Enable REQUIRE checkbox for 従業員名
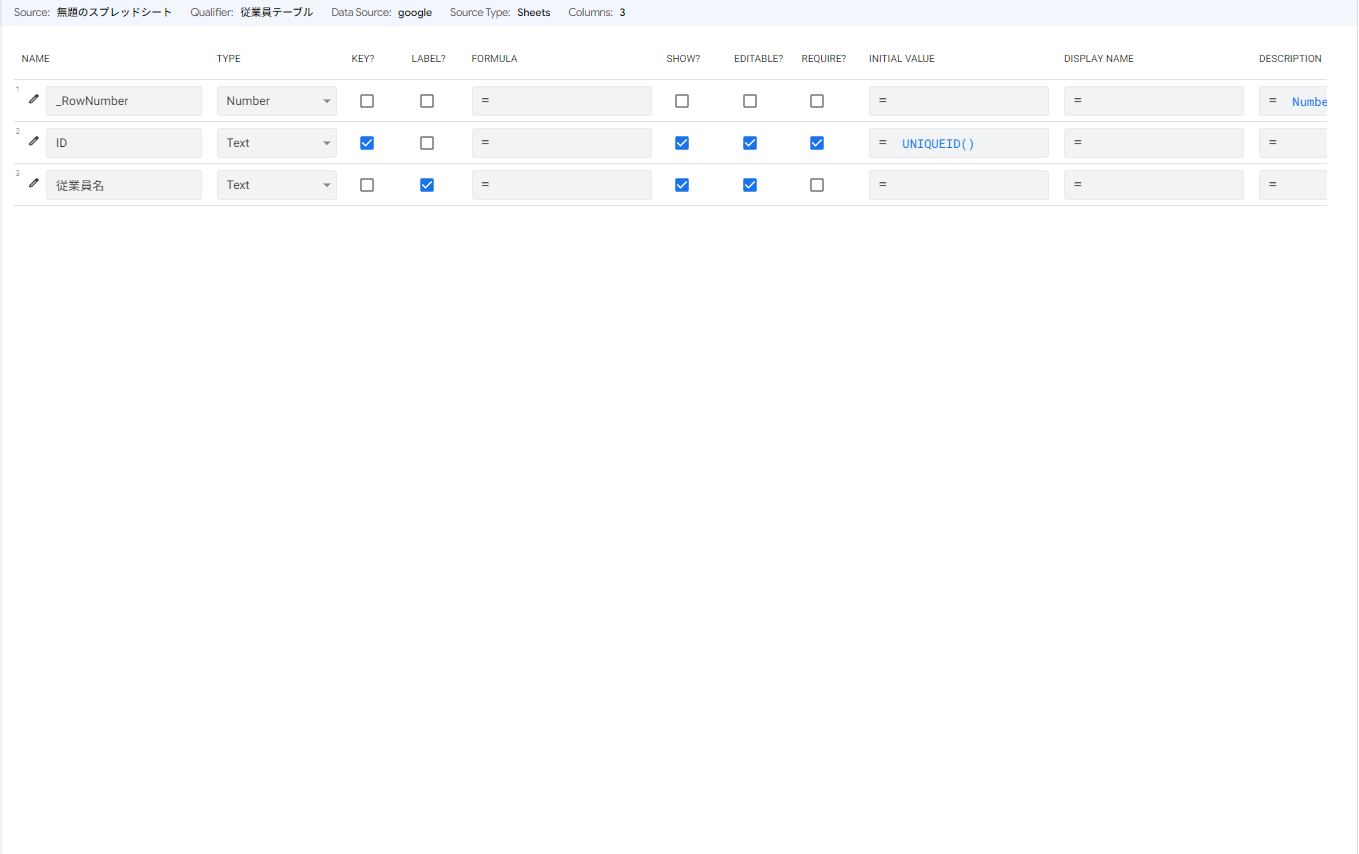The image size is (1359, 854). (817, 185)
